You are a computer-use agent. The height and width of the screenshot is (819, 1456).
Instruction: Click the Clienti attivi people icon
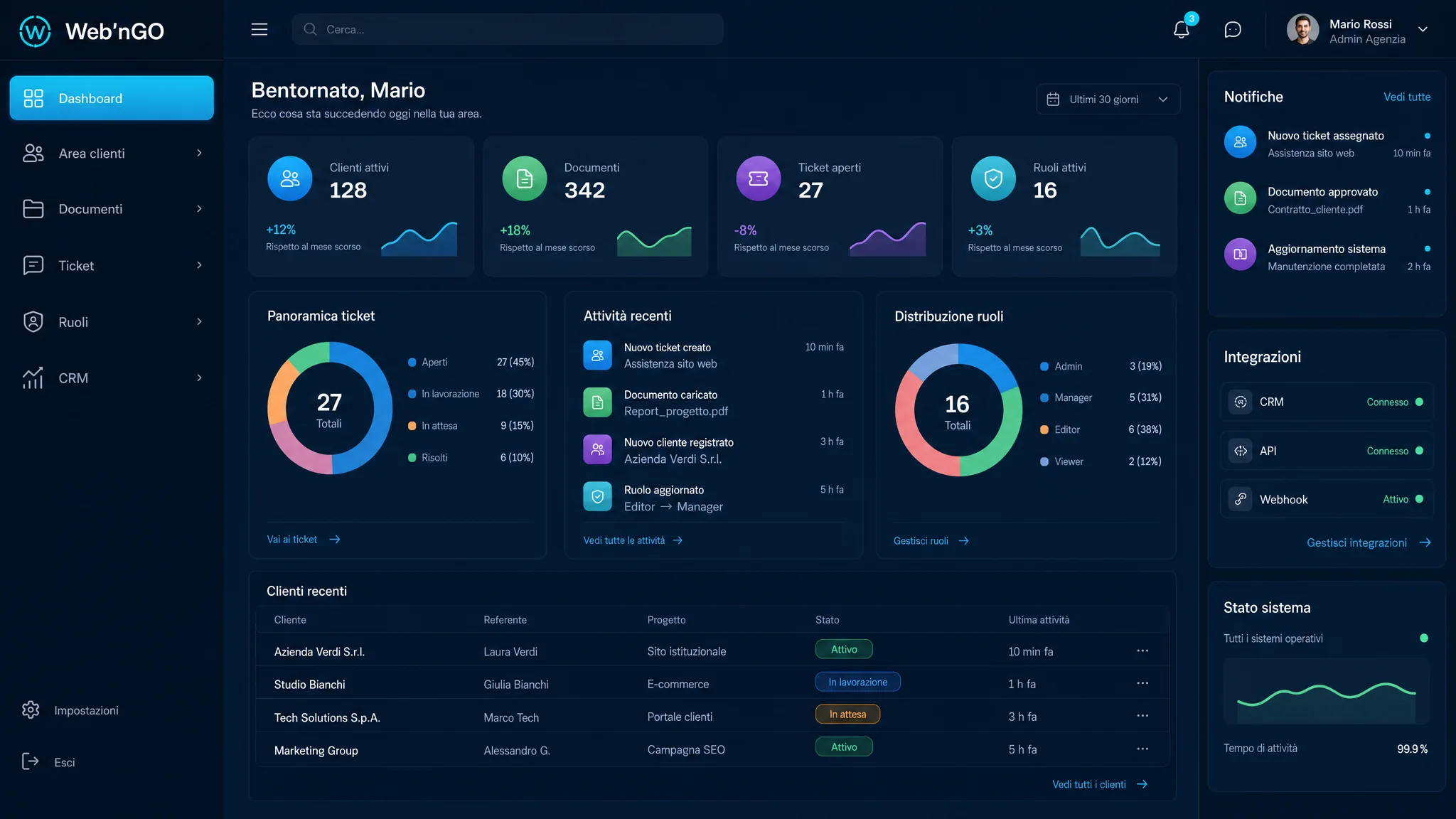click(290, 178)
